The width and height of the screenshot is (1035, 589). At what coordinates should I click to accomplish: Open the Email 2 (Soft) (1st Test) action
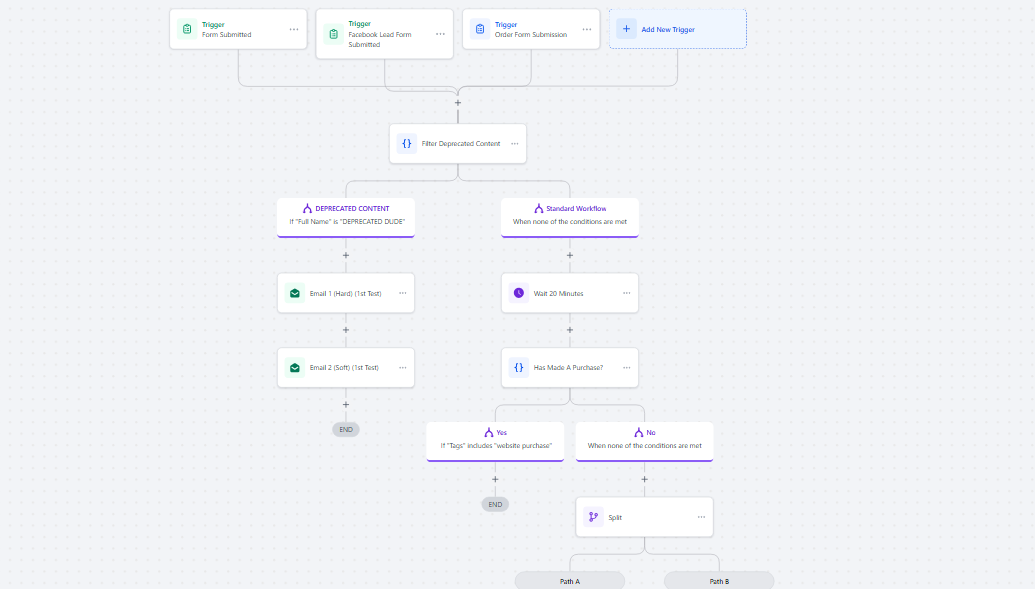coord(346,368)
